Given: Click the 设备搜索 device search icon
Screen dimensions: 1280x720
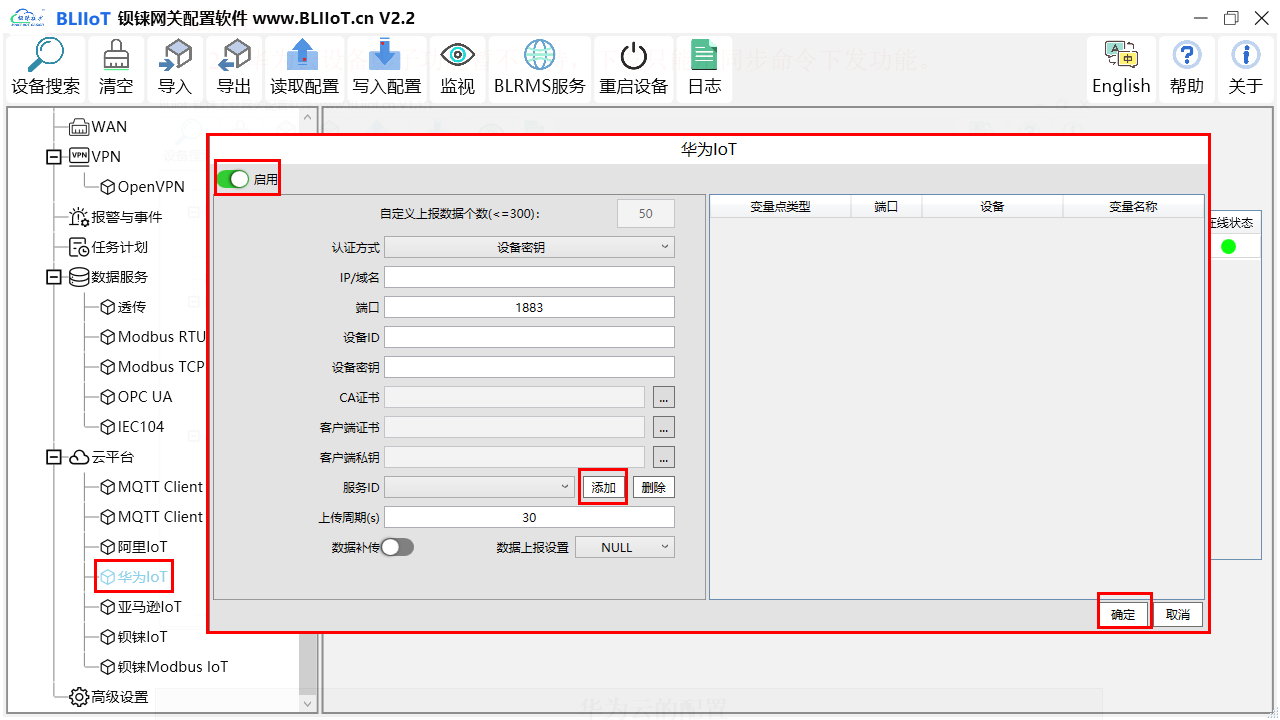Looking at the screenshot, I should [x=46, y=68].
